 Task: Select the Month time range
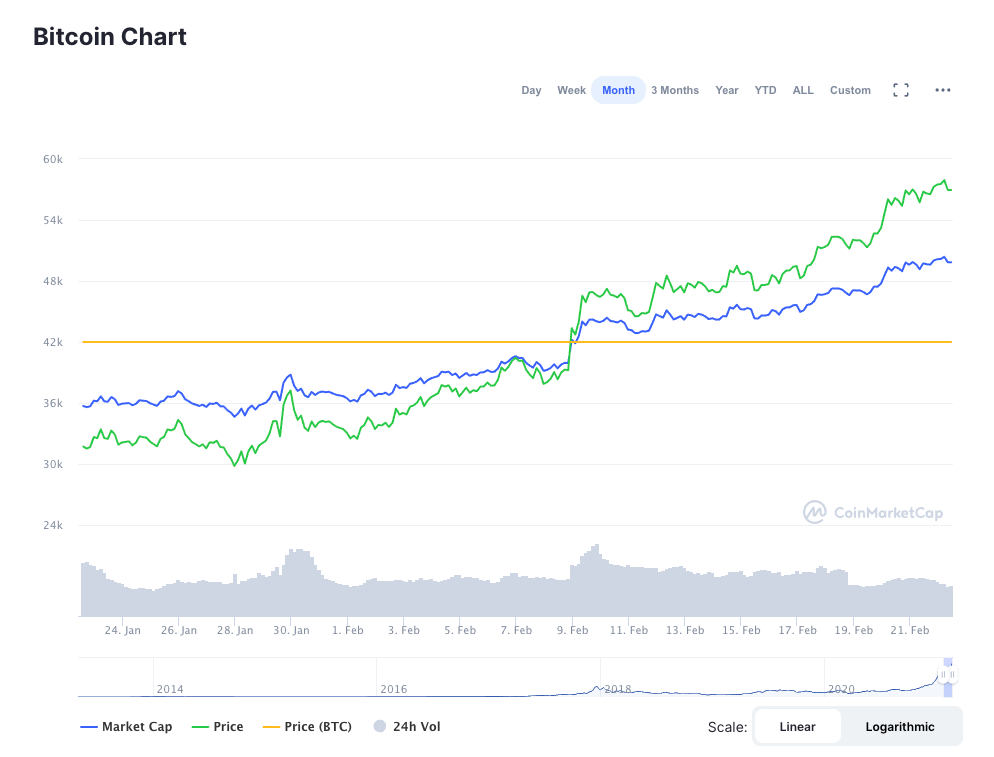point(618,90)
